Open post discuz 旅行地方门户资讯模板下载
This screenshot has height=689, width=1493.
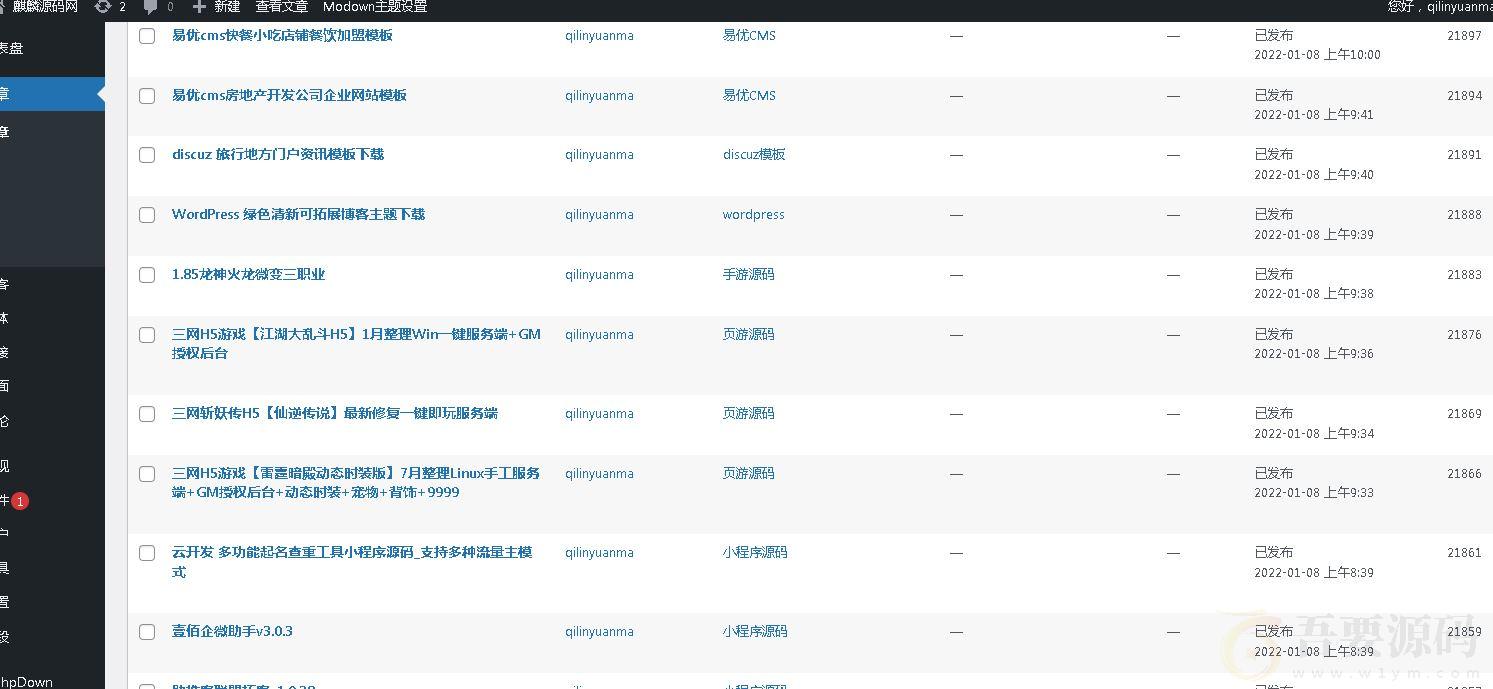coord(278,154)
